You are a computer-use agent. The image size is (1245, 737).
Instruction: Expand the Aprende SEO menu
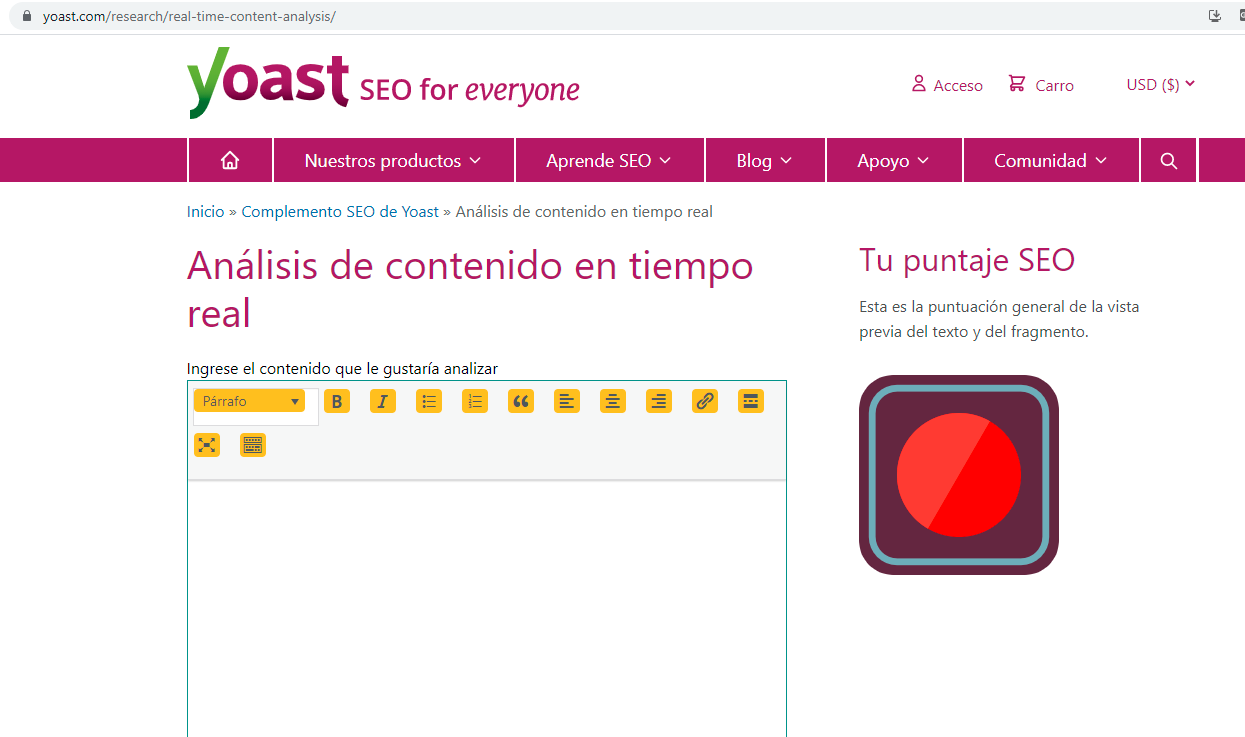click(609, 160)
